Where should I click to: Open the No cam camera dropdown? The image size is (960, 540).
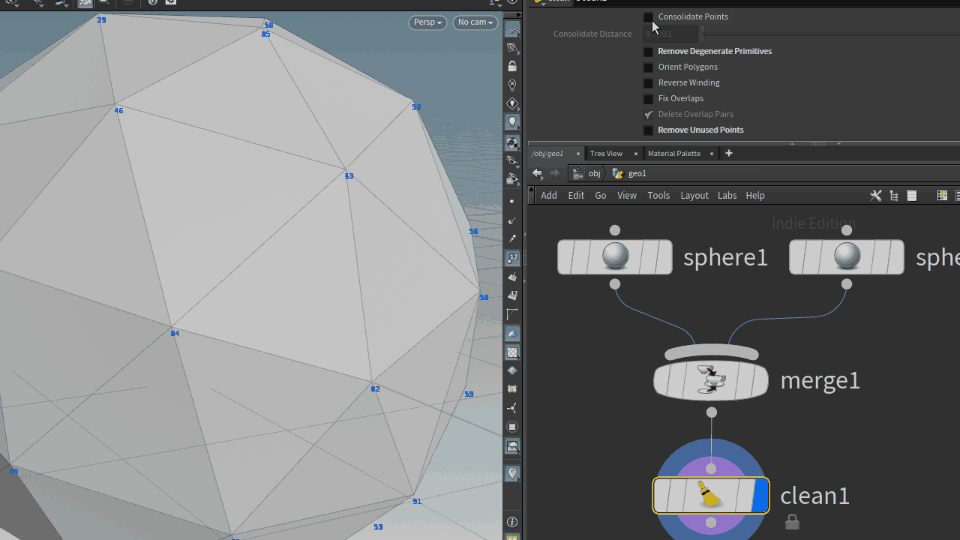474,22
